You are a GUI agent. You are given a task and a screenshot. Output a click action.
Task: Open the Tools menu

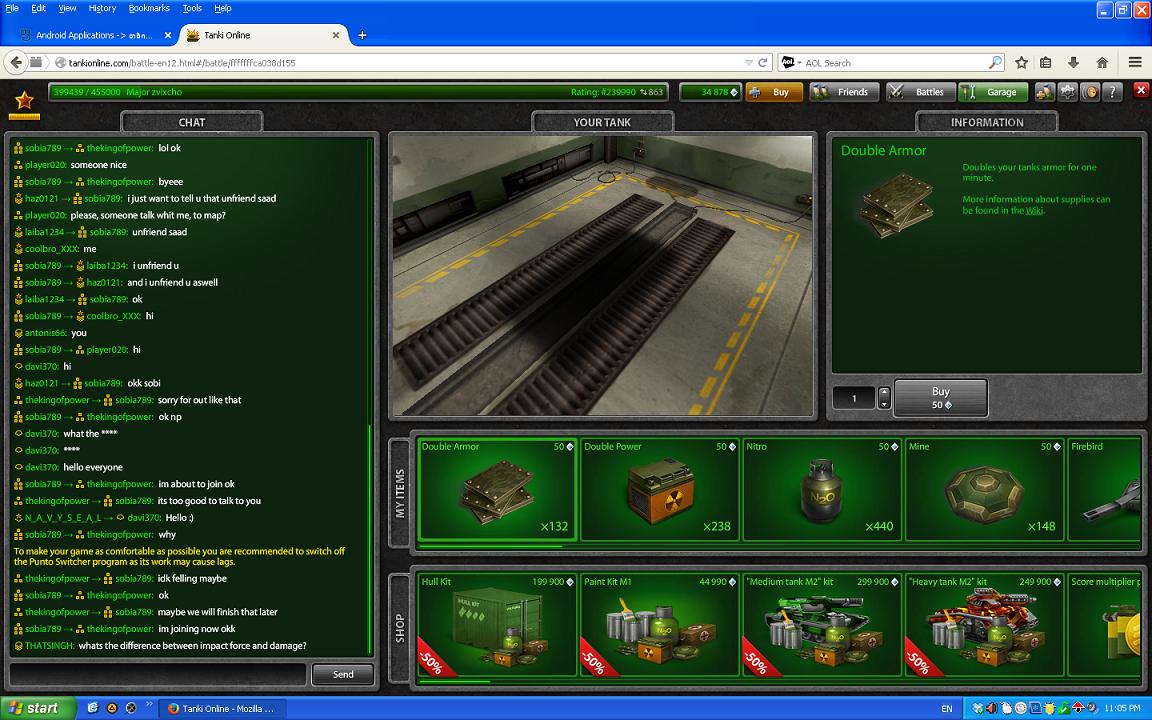click(x=192, y=8)
